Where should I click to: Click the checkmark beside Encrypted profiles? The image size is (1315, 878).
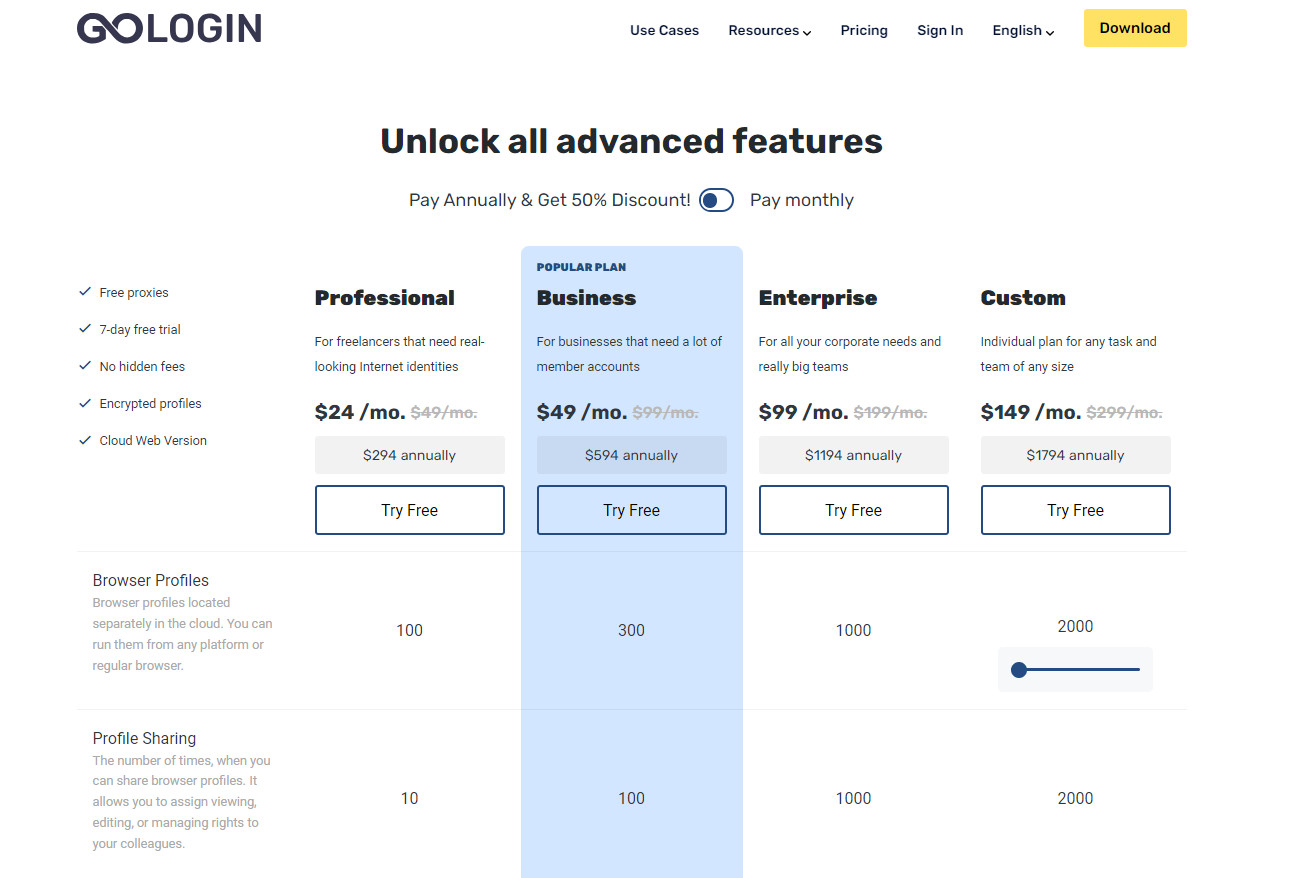click(x=85, y=403)
